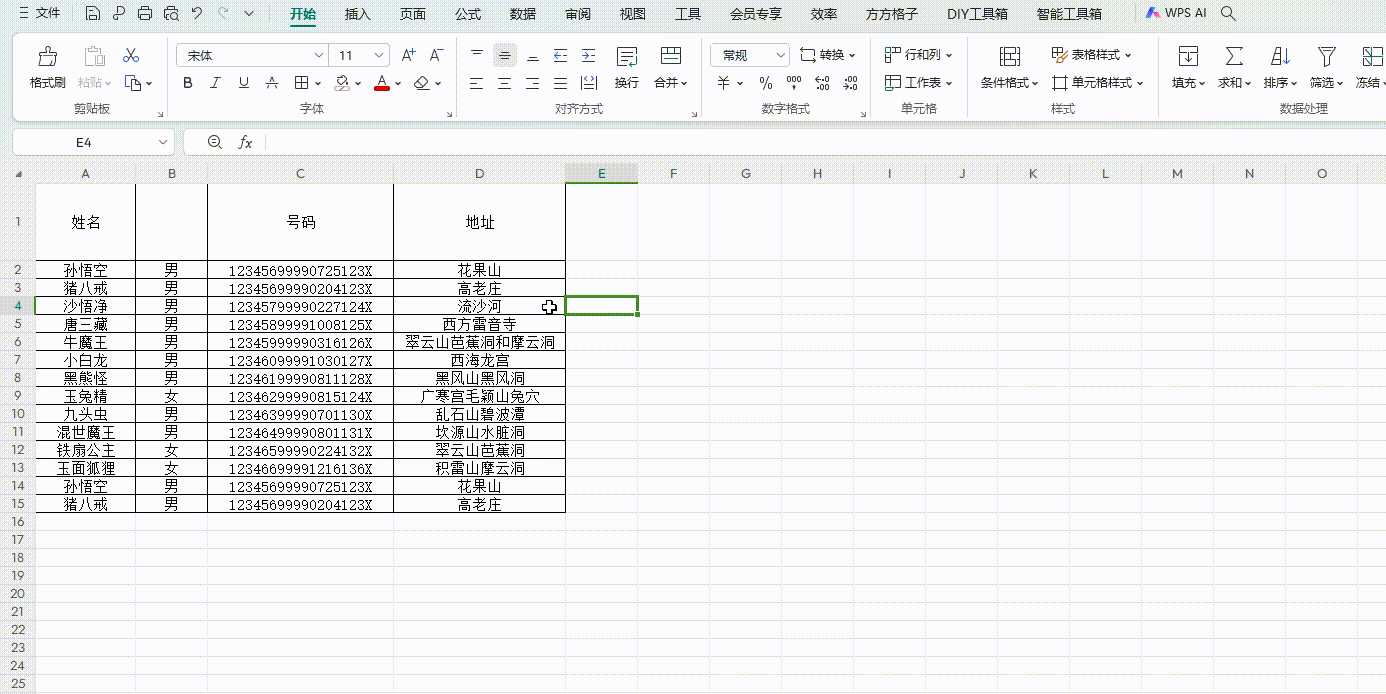Click the zoom magnifier icon in formula bar
Viewport: 1386px width, 694px height.
pyautogui.click(x=214, y=143)
